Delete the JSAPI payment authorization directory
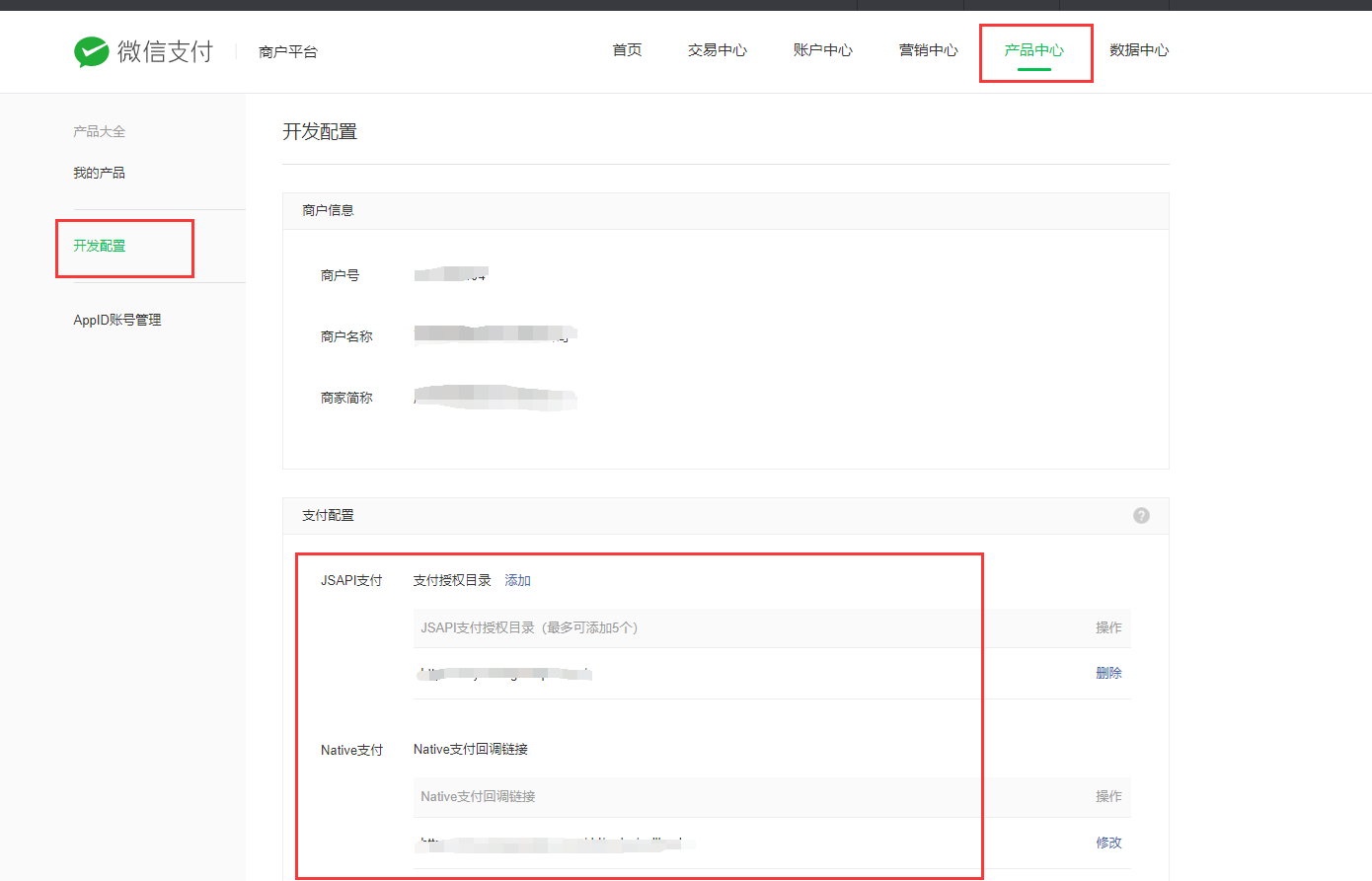Screen dimensions: 1372x881 [1108, 672]
